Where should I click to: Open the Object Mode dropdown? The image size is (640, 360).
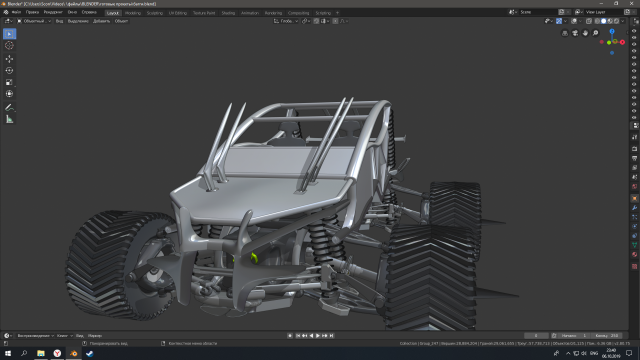point(34,21)
